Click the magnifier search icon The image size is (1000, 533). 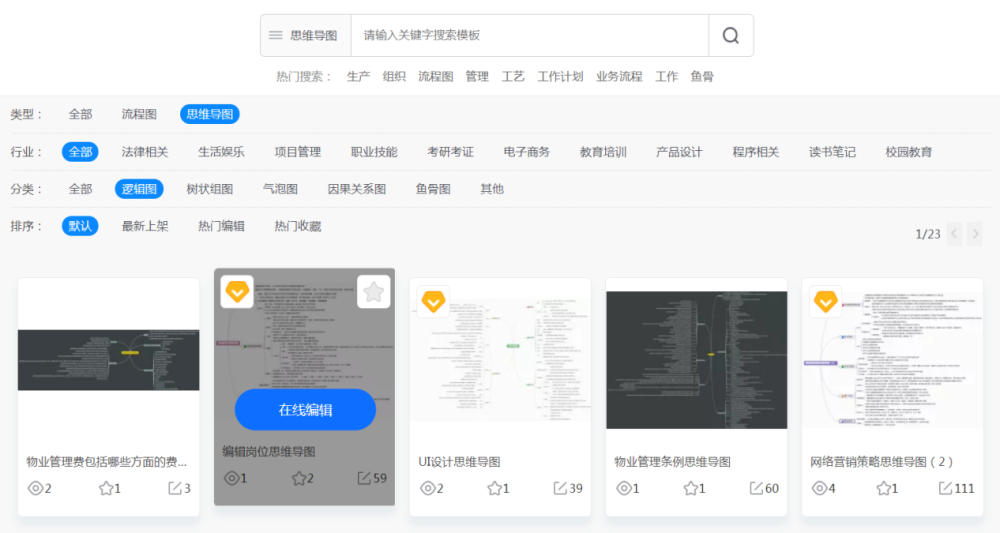coord(731,36)
